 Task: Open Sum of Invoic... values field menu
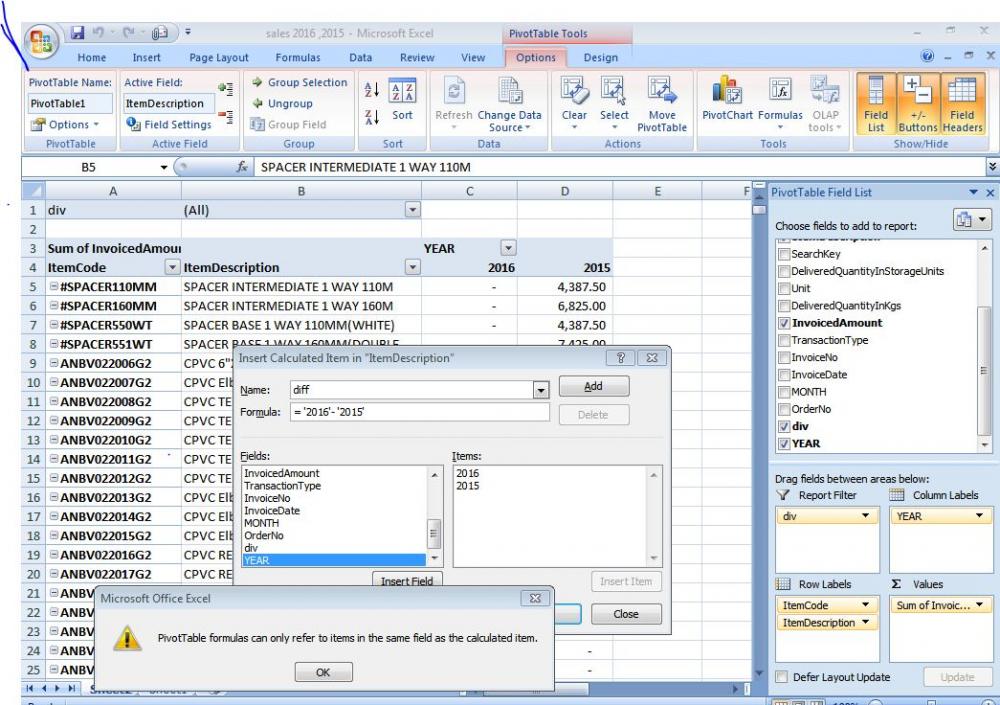pyautogui.click(x=979, y=605)
